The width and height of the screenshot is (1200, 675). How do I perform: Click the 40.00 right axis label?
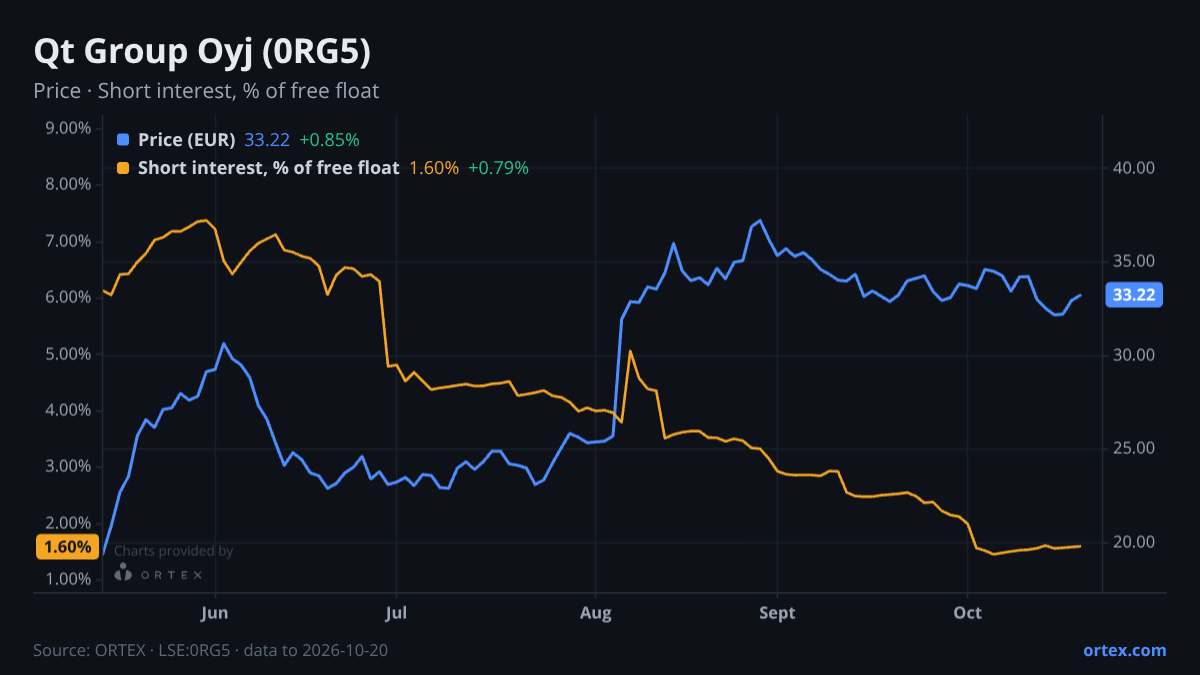point(1134,168)
